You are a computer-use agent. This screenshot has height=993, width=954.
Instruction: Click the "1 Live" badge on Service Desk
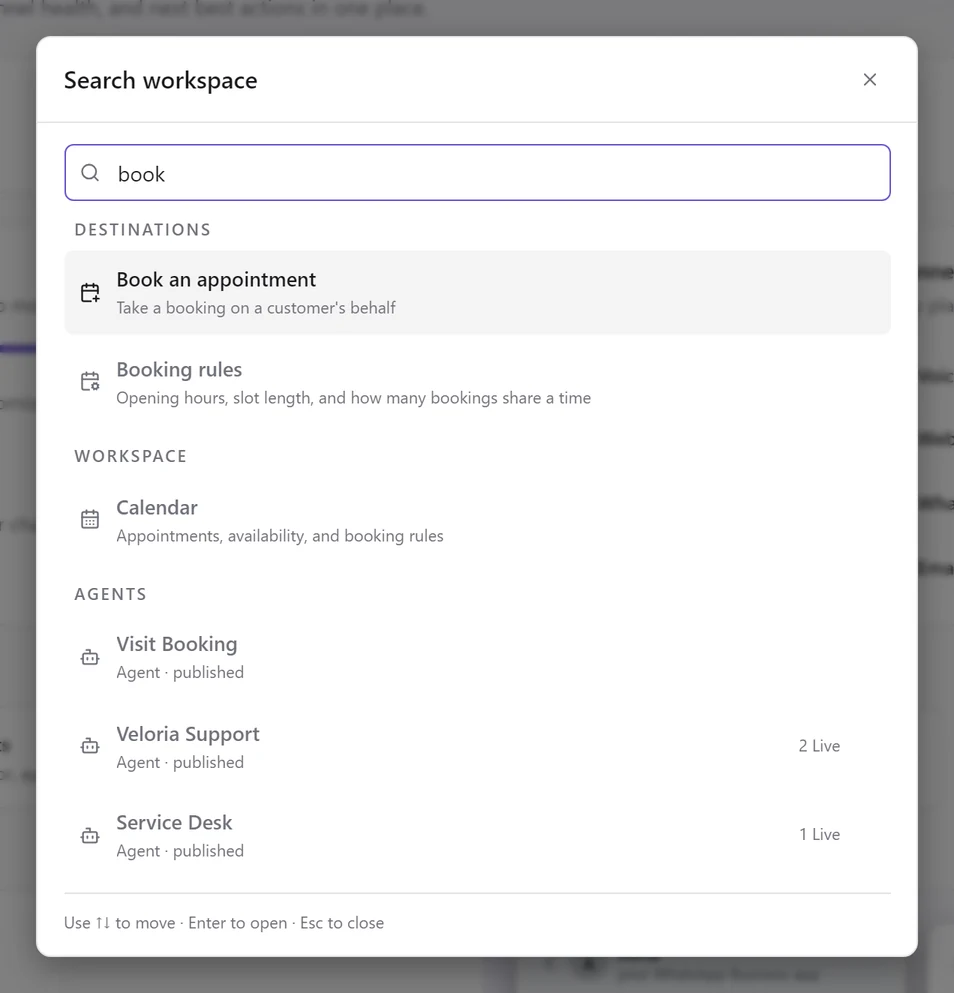819,835
